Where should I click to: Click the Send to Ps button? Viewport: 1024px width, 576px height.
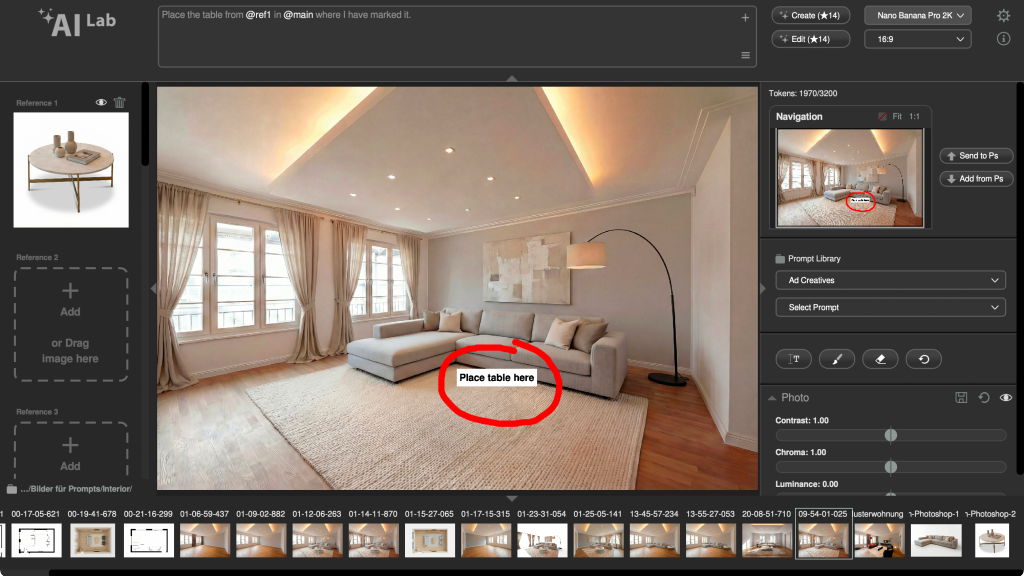[976, 156]
